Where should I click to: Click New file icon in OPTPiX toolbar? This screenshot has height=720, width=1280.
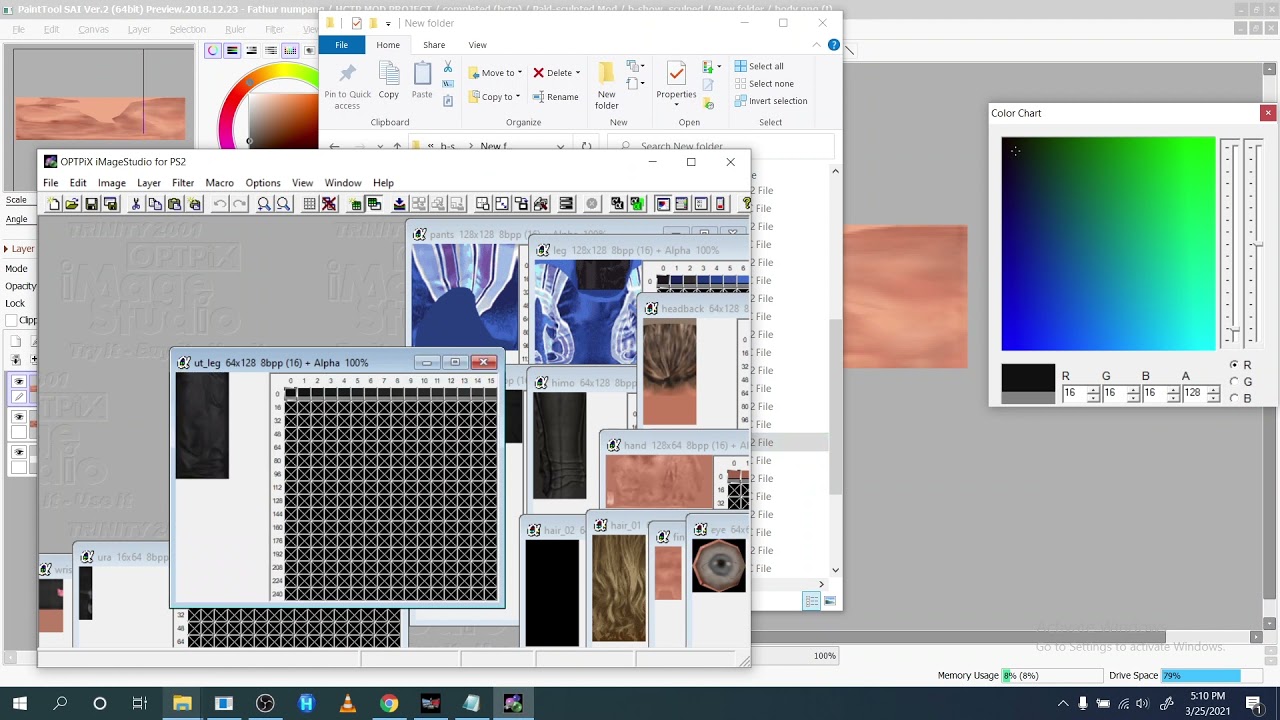(53, 204)
